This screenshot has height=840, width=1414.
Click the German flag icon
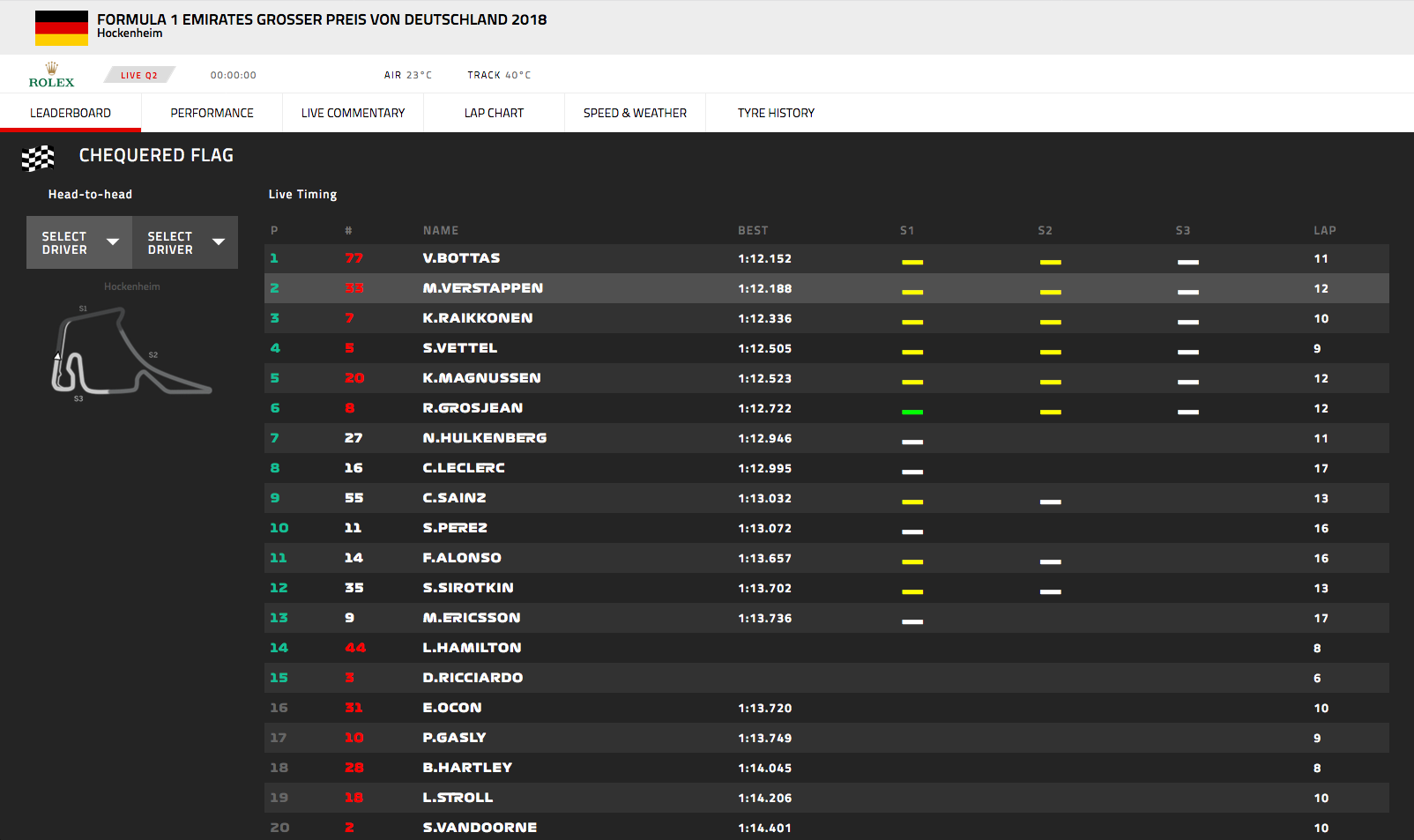pos(61,27)
